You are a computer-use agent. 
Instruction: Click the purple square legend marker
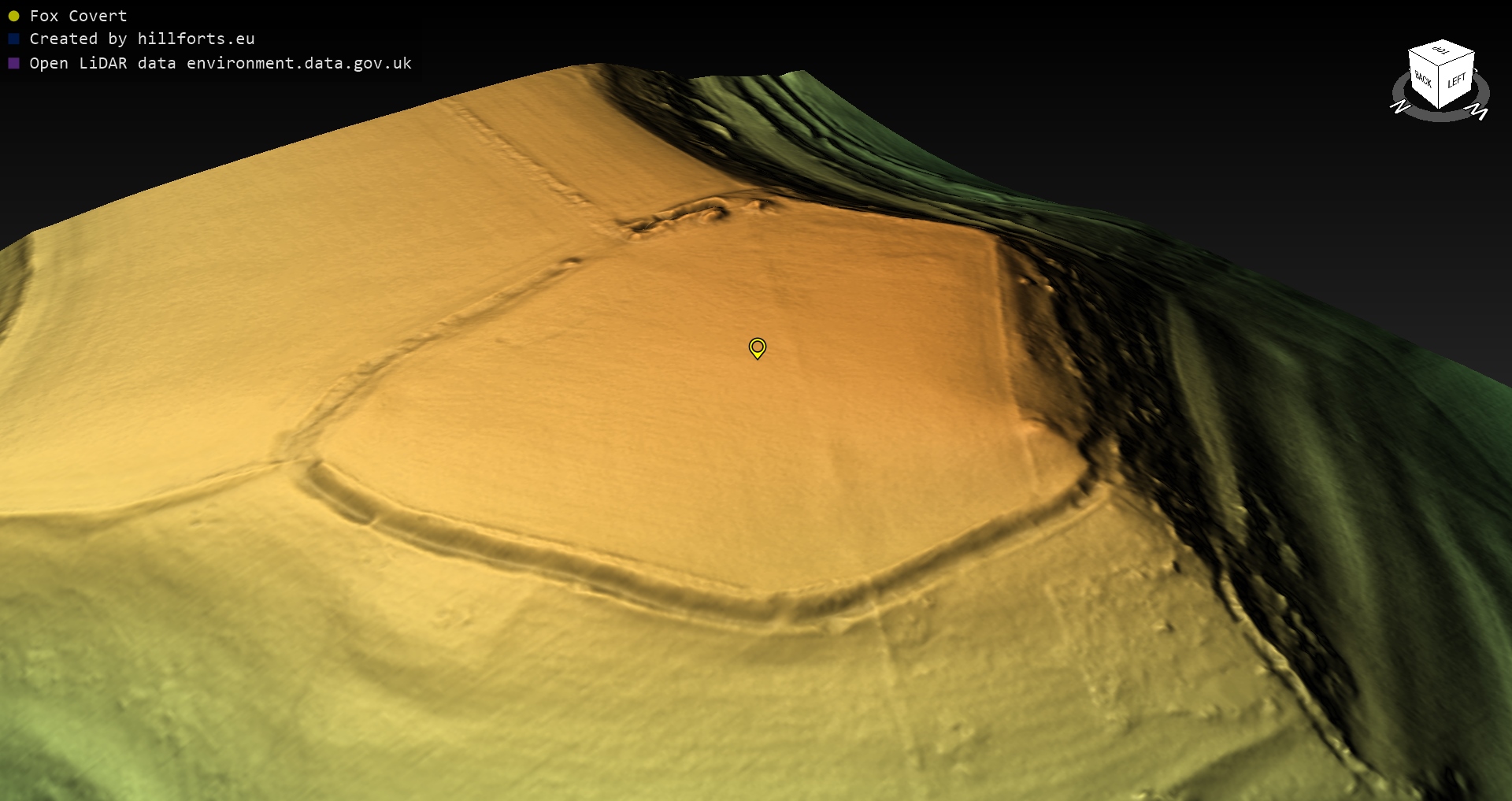[x=13, y=63]
